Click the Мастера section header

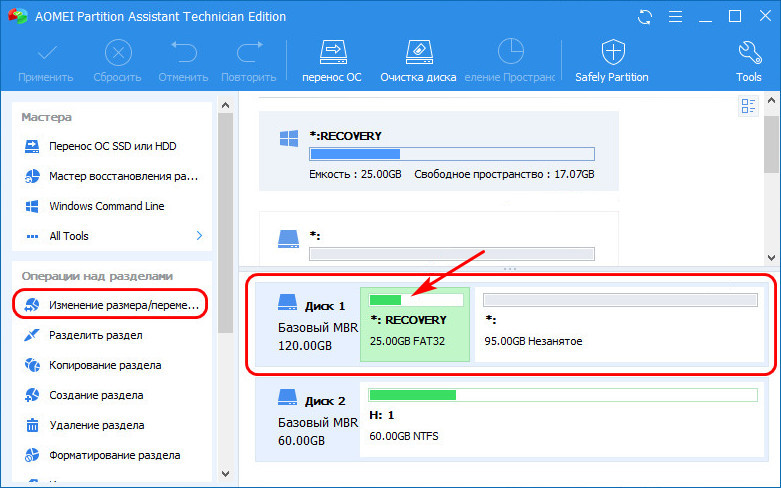click(46, 117)
